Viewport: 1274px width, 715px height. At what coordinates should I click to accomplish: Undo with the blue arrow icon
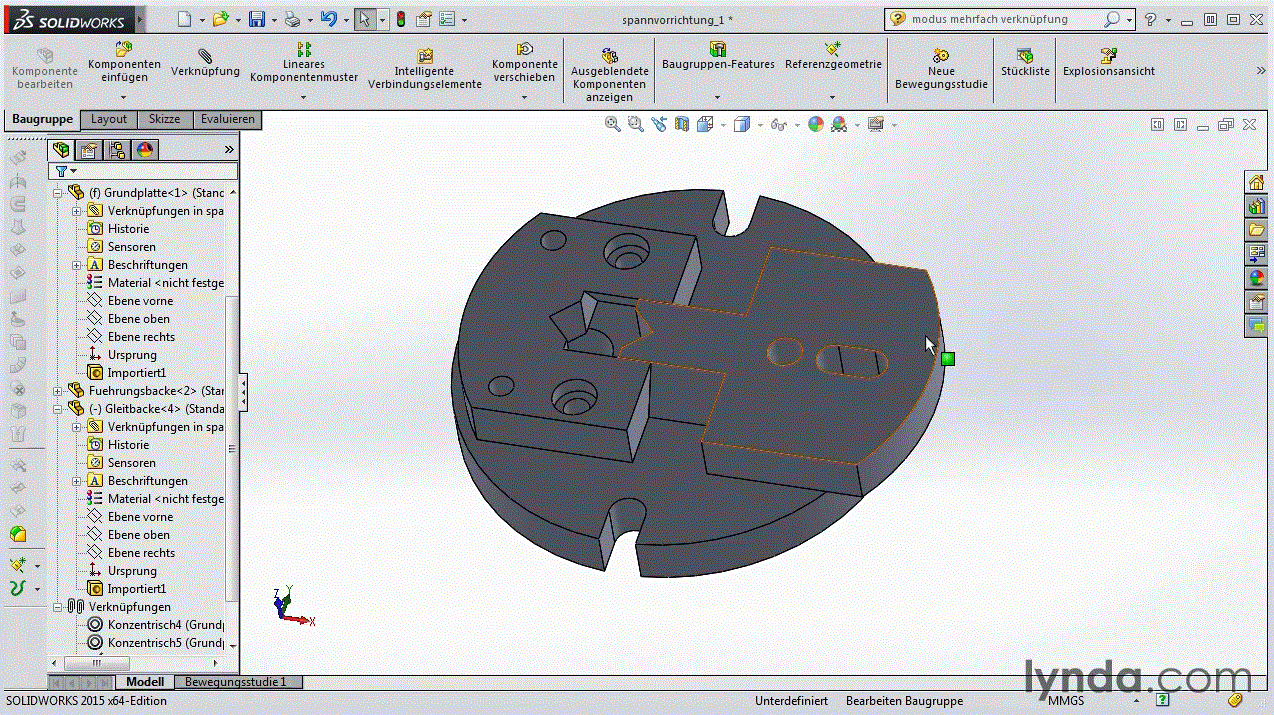[328, 19]
